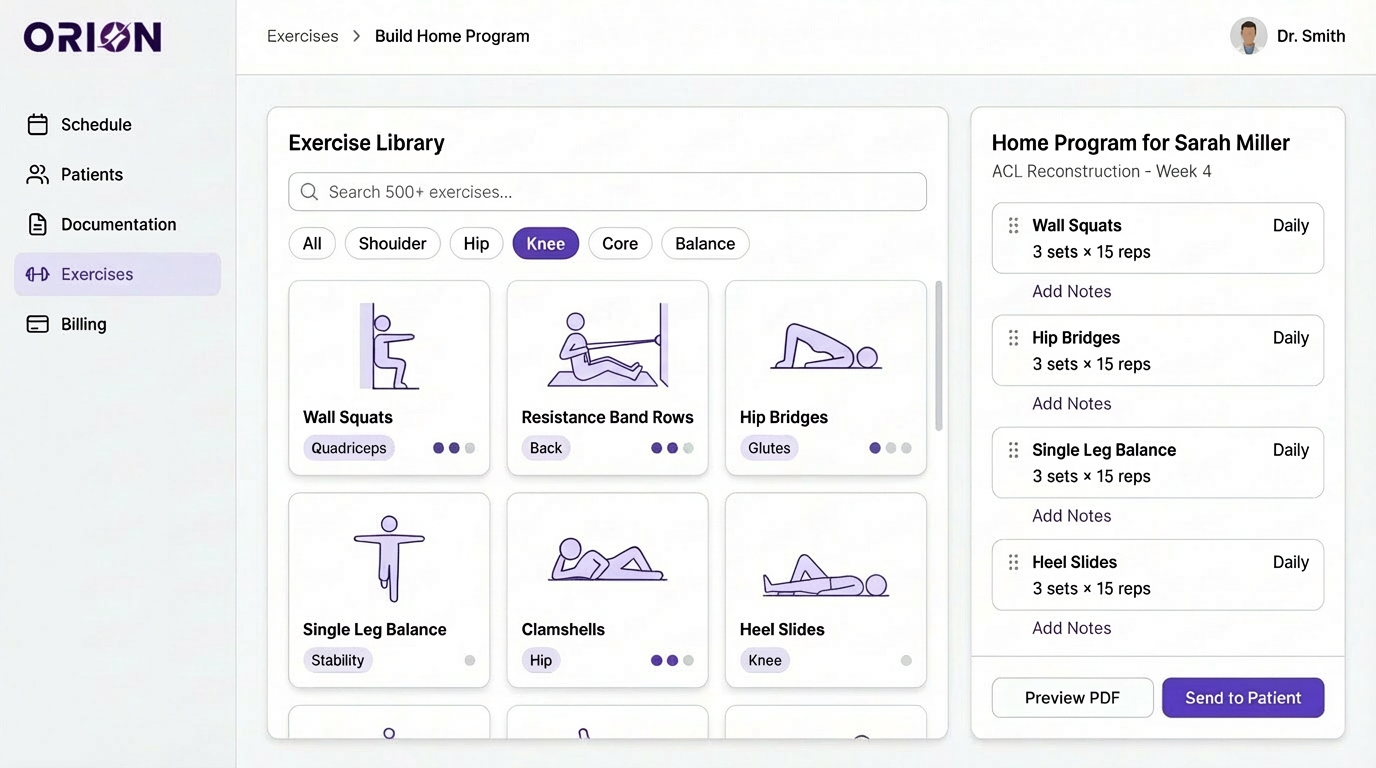
Task: Send the program to the patient
Action: pos(1243,697)
